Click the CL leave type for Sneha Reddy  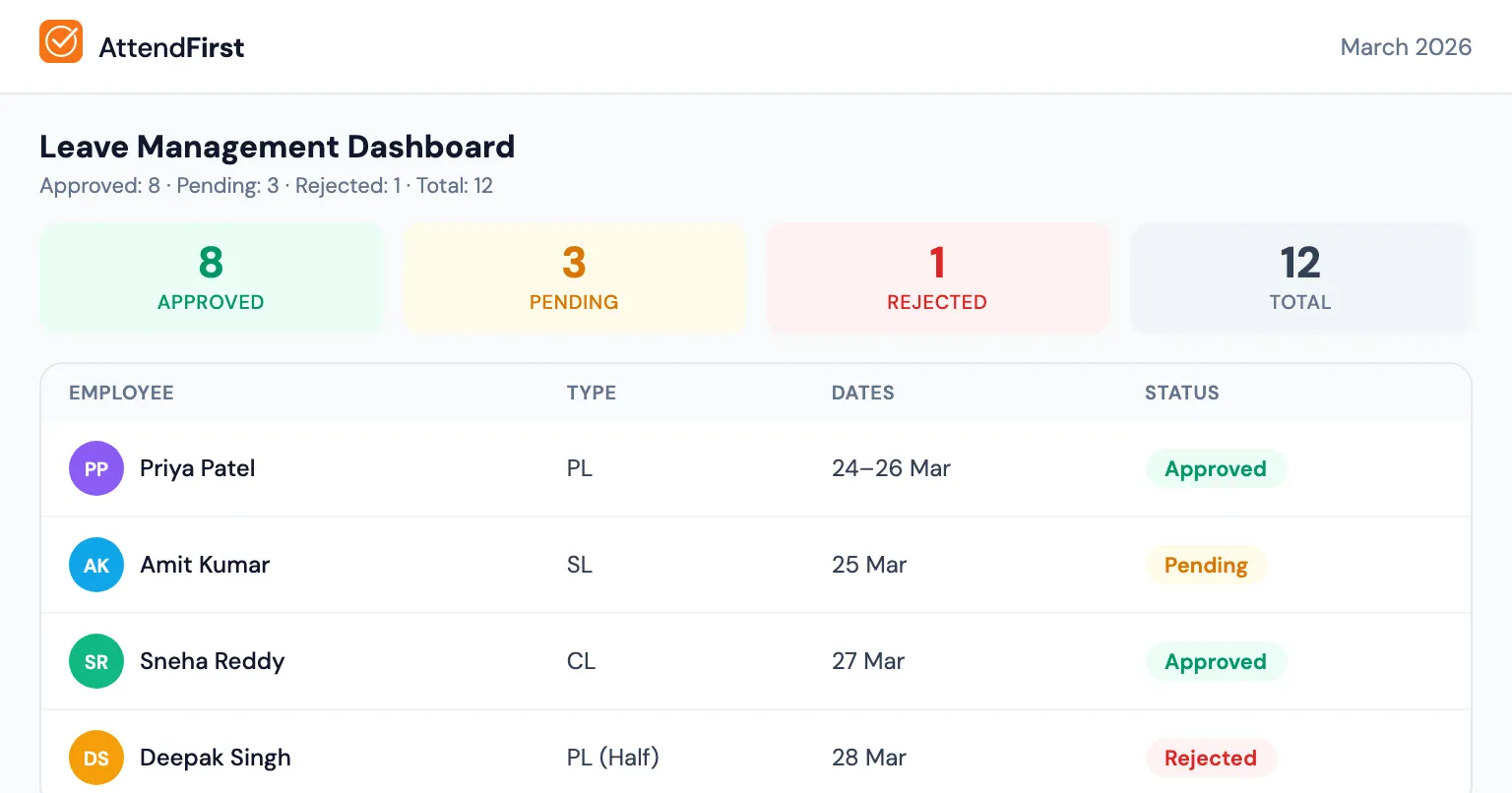pos(581,661)
